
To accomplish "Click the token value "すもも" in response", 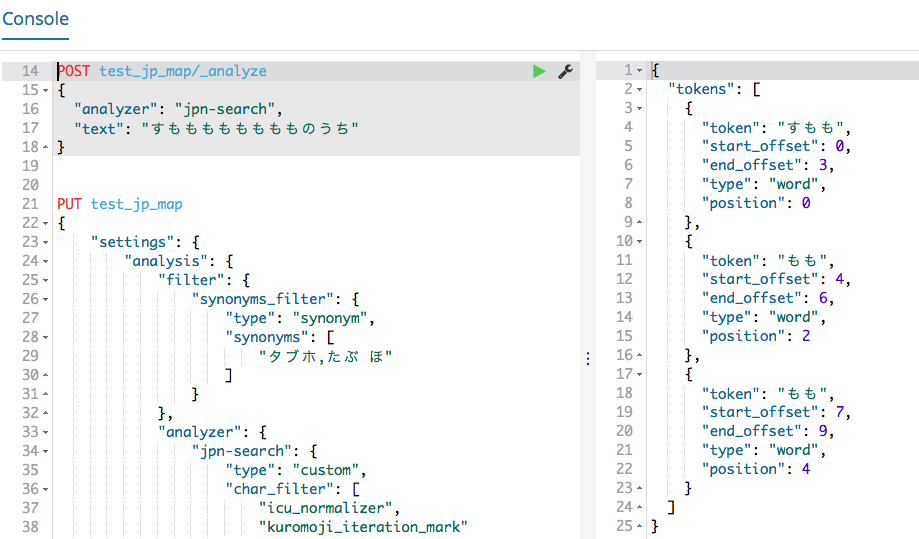I will coord(811,128).
